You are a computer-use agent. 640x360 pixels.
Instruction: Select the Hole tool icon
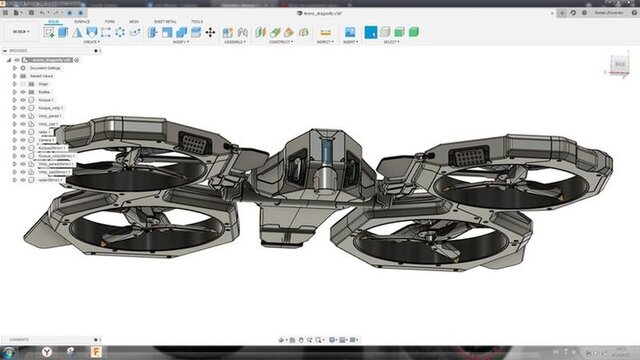[x=91, y=32]
